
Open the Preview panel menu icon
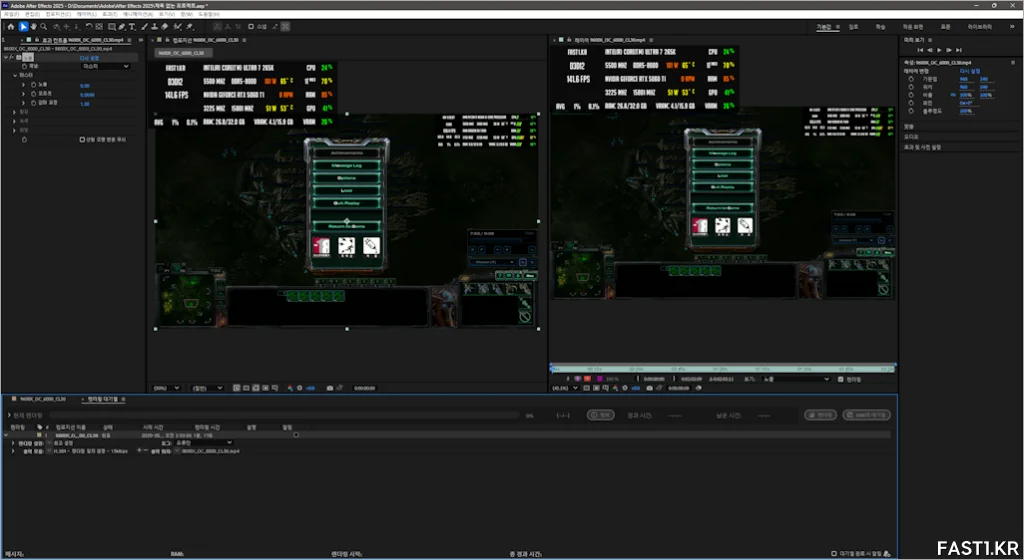click(930, 40)
